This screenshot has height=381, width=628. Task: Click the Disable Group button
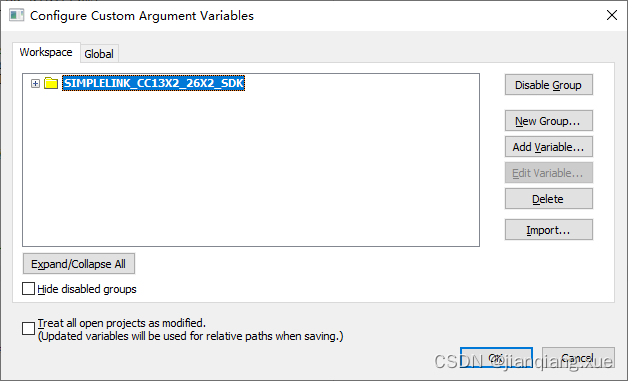coord(548,85)
